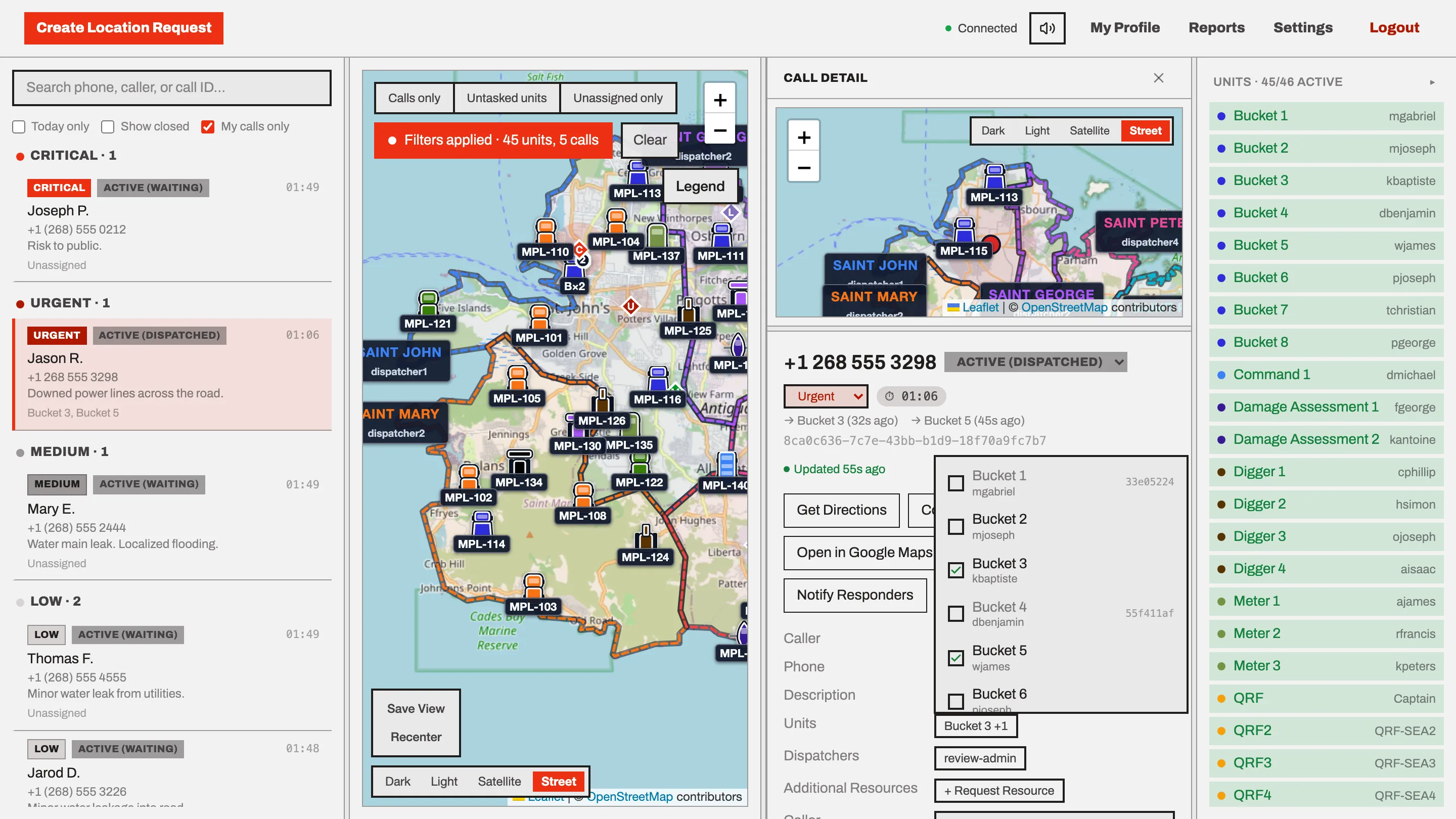
Task: Zoom out on the call detail map
Action: [804, 167]
